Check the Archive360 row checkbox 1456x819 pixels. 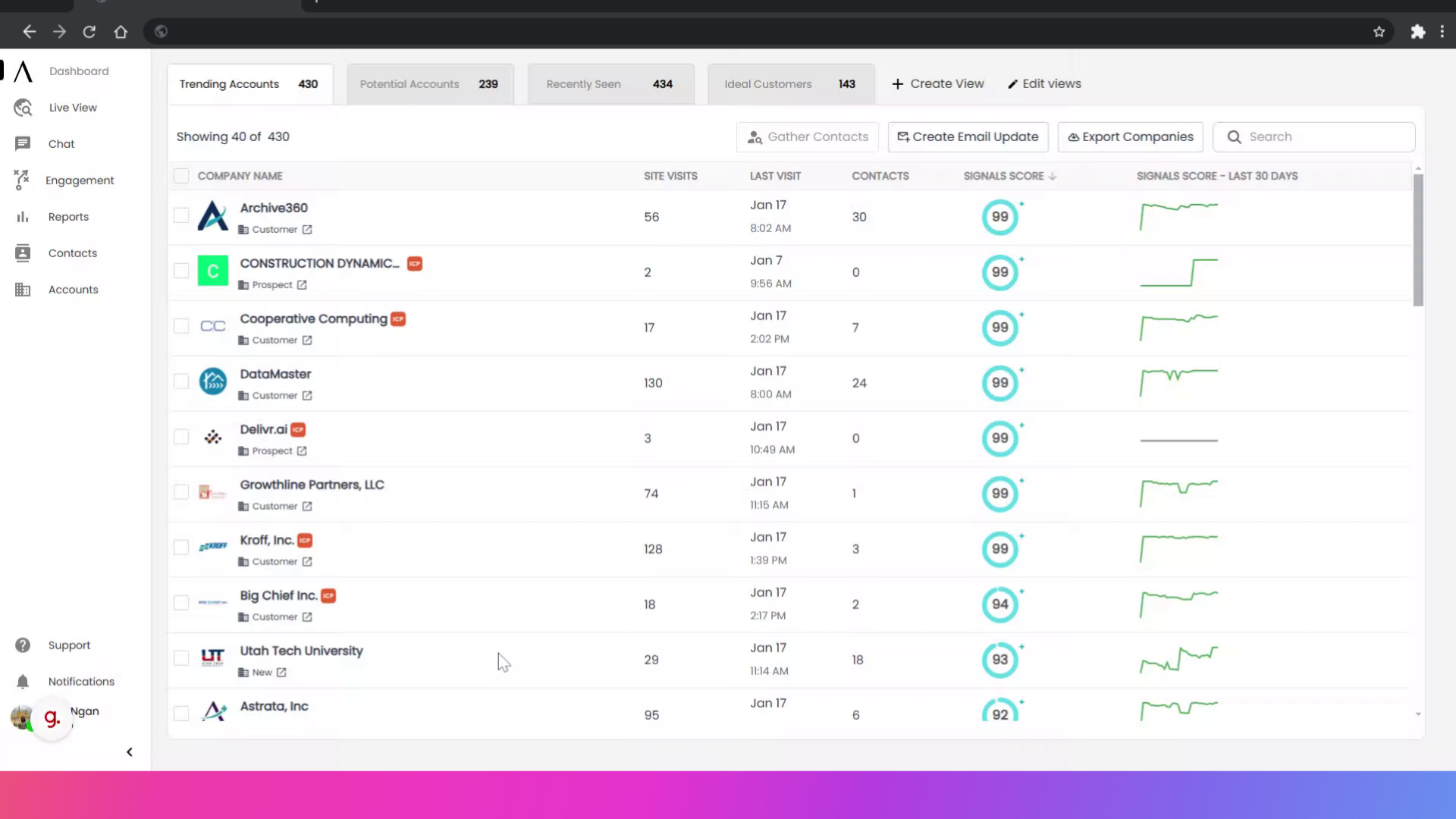pos(181,215)
